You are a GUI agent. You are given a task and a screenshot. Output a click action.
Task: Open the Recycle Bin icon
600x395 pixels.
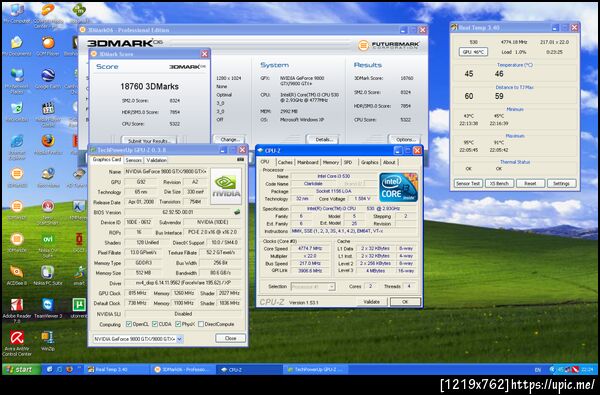[x=17, y=112]
